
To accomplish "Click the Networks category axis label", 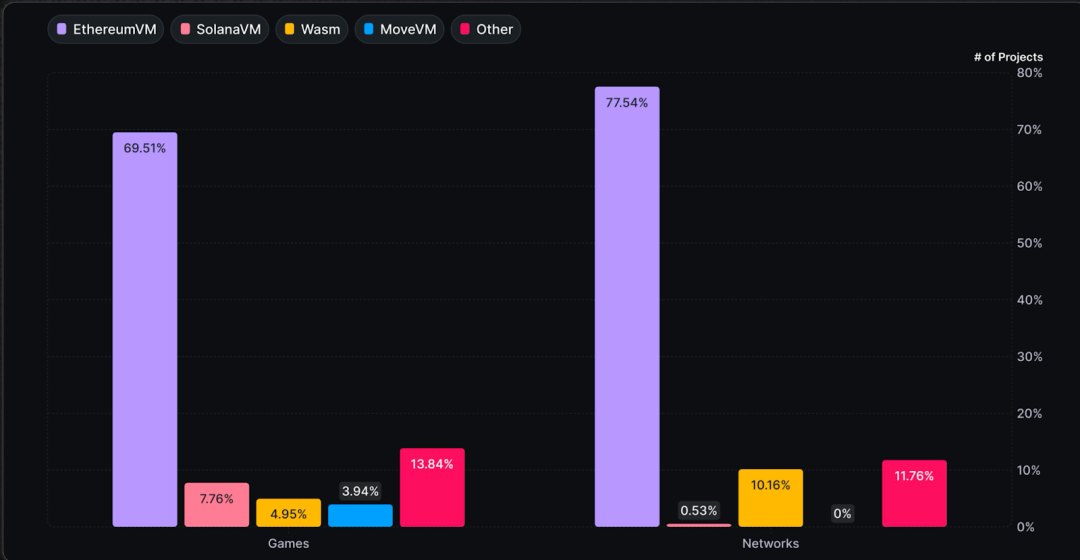I will coord(770,544).
